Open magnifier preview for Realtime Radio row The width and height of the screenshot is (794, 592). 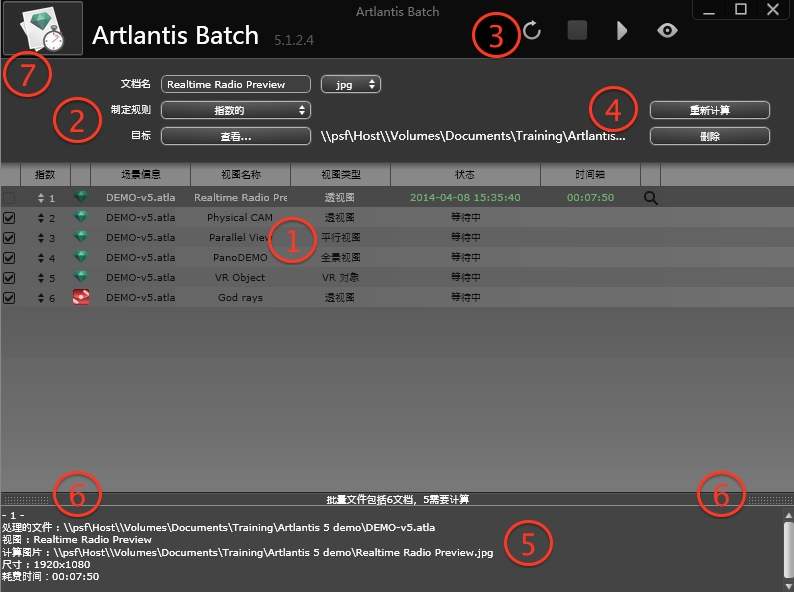click(651, 198)
